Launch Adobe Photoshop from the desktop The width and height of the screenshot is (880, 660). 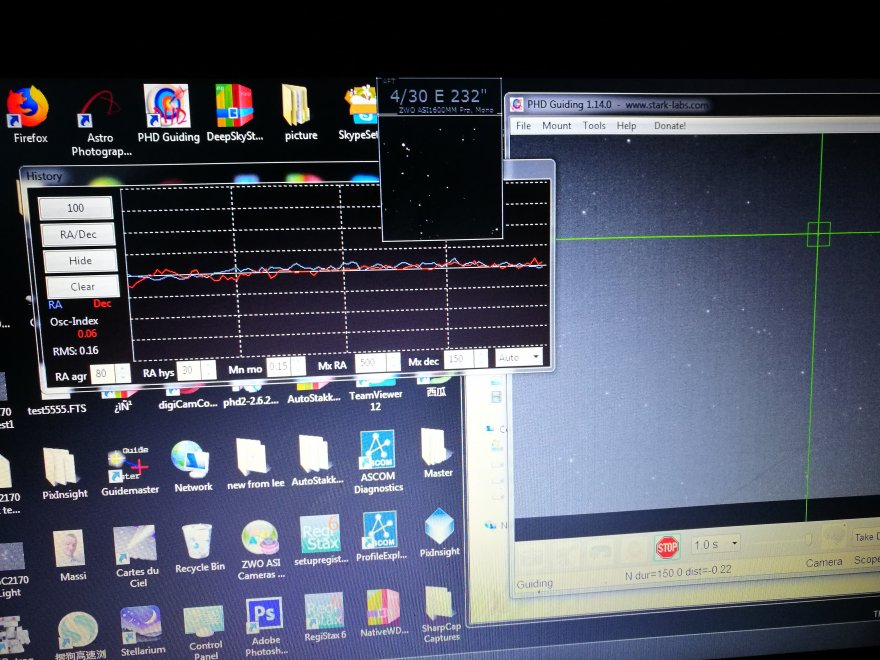tap(265, 626)
